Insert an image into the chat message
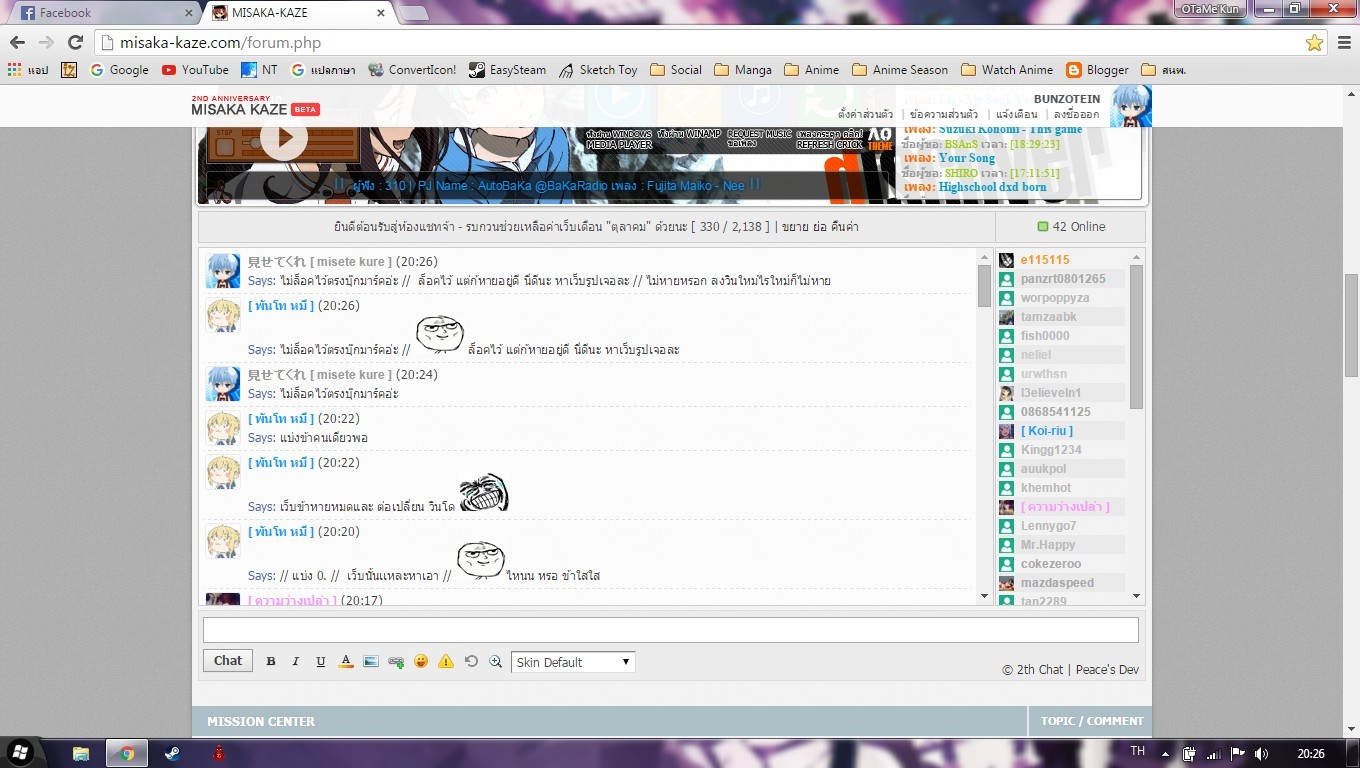The image size is (1360, 768). click(371, 661)
